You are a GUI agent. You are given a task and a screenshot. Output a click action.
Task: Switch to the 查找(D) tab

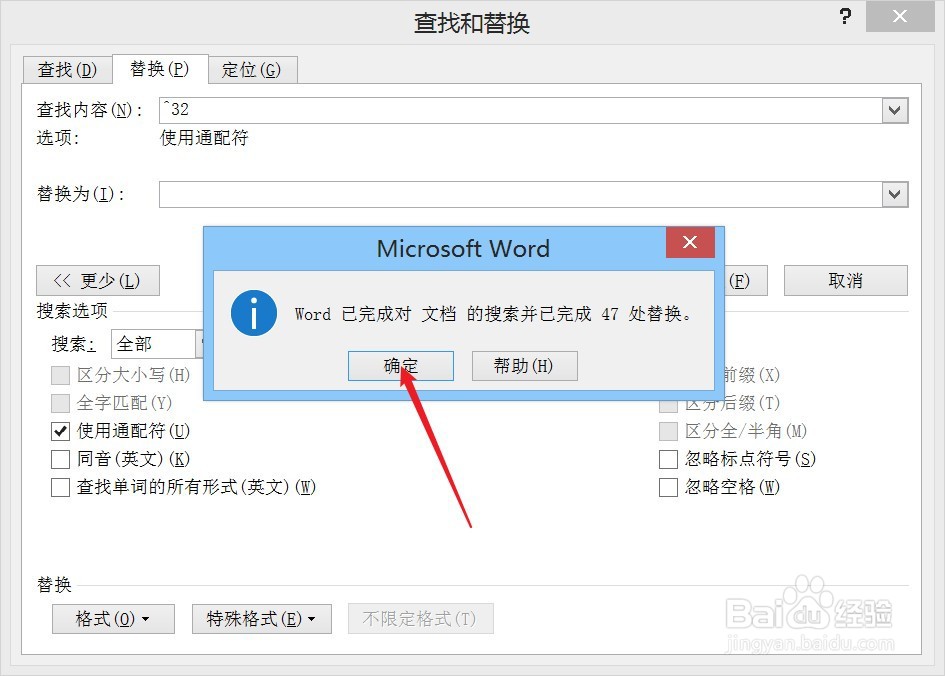(x=68, y=70)
